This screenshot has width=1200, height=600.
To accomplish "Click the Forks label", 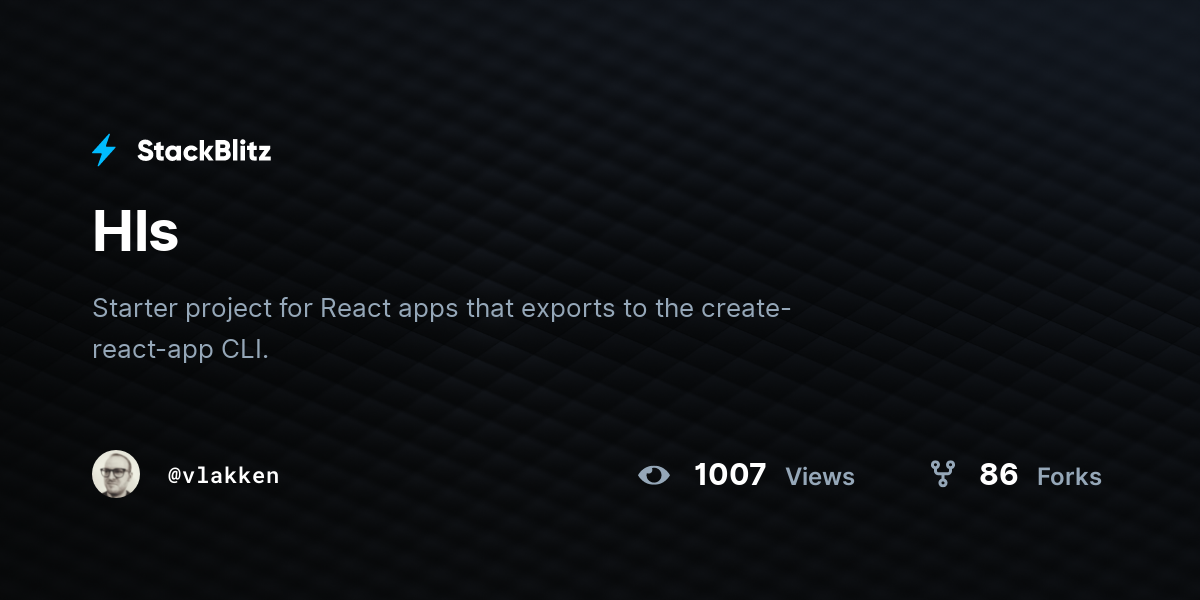I will click(x=1069, y=477).
